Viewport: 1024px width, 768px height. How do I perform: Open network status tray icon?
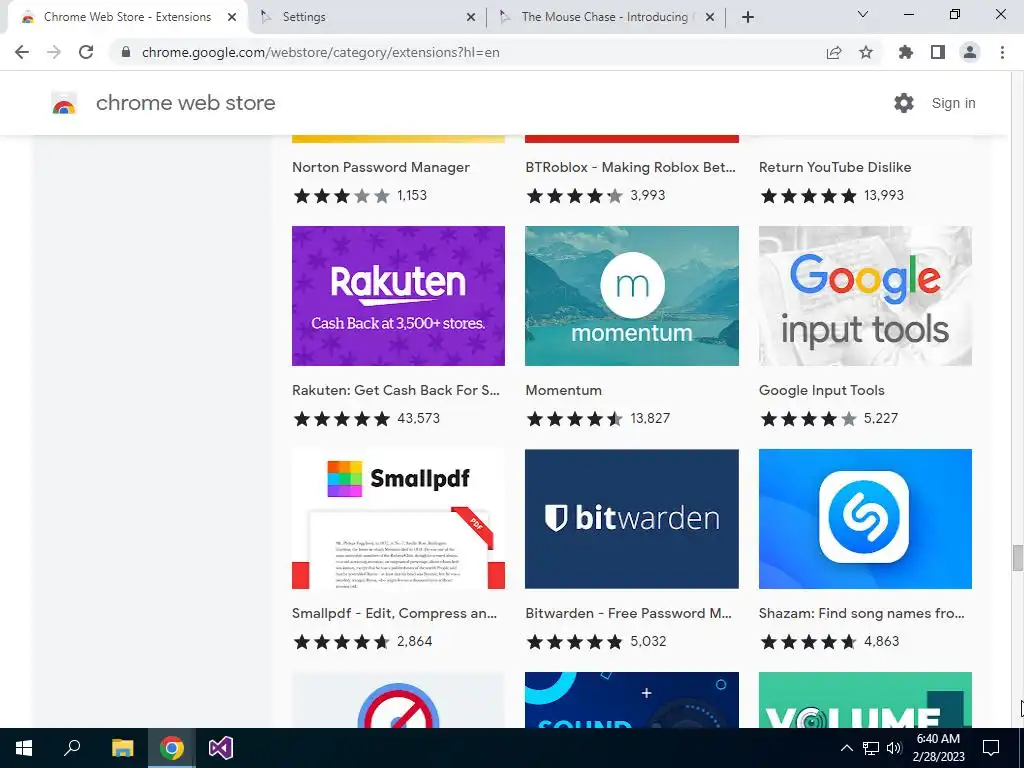click(871, 748)
